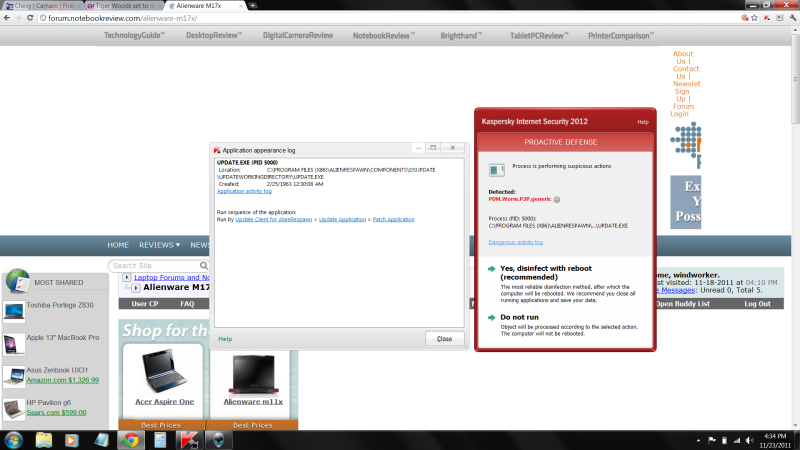Screen dimensions: 800x450
Task: Click the browser back arrow
Action: tap(7, 18)
